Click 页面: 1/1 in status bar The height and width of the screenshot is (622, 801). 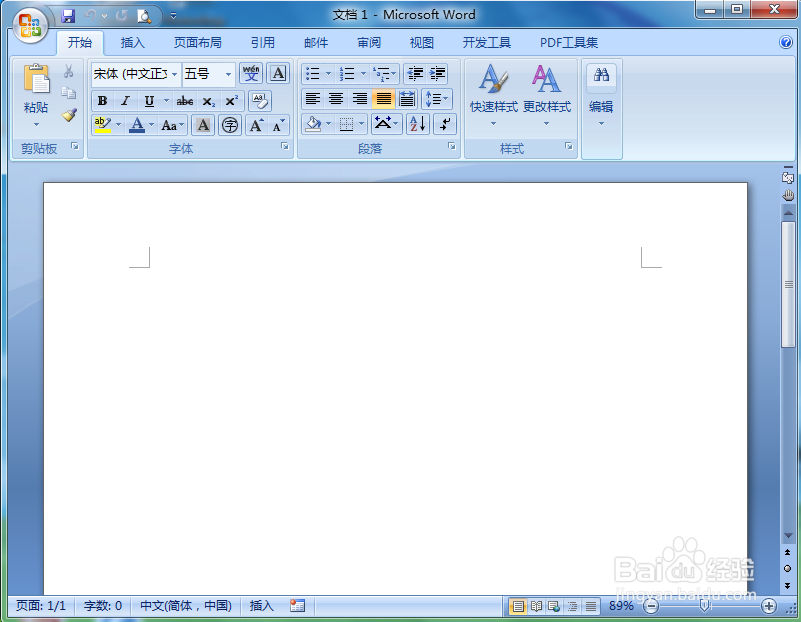pos(41,606)
